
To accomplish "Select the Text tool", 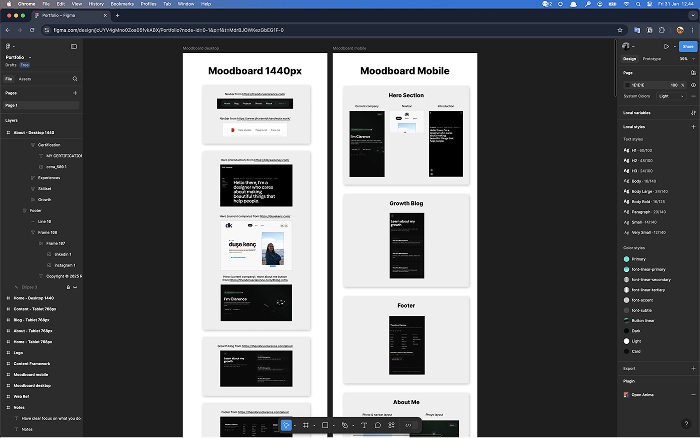I will (x=363, y=425).
